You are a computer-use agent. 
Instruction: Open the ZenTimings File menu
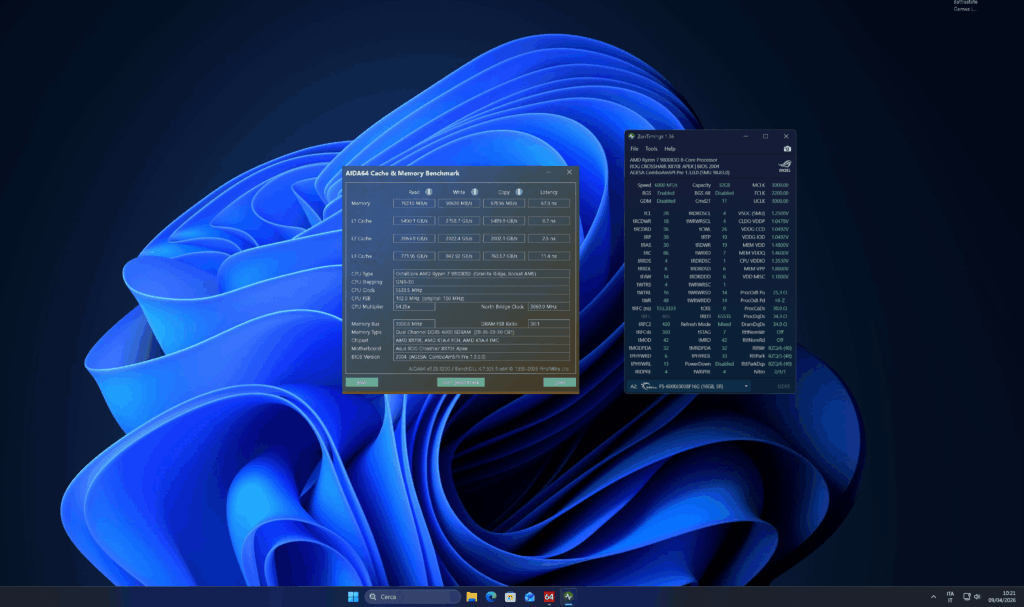pos(634,149)
